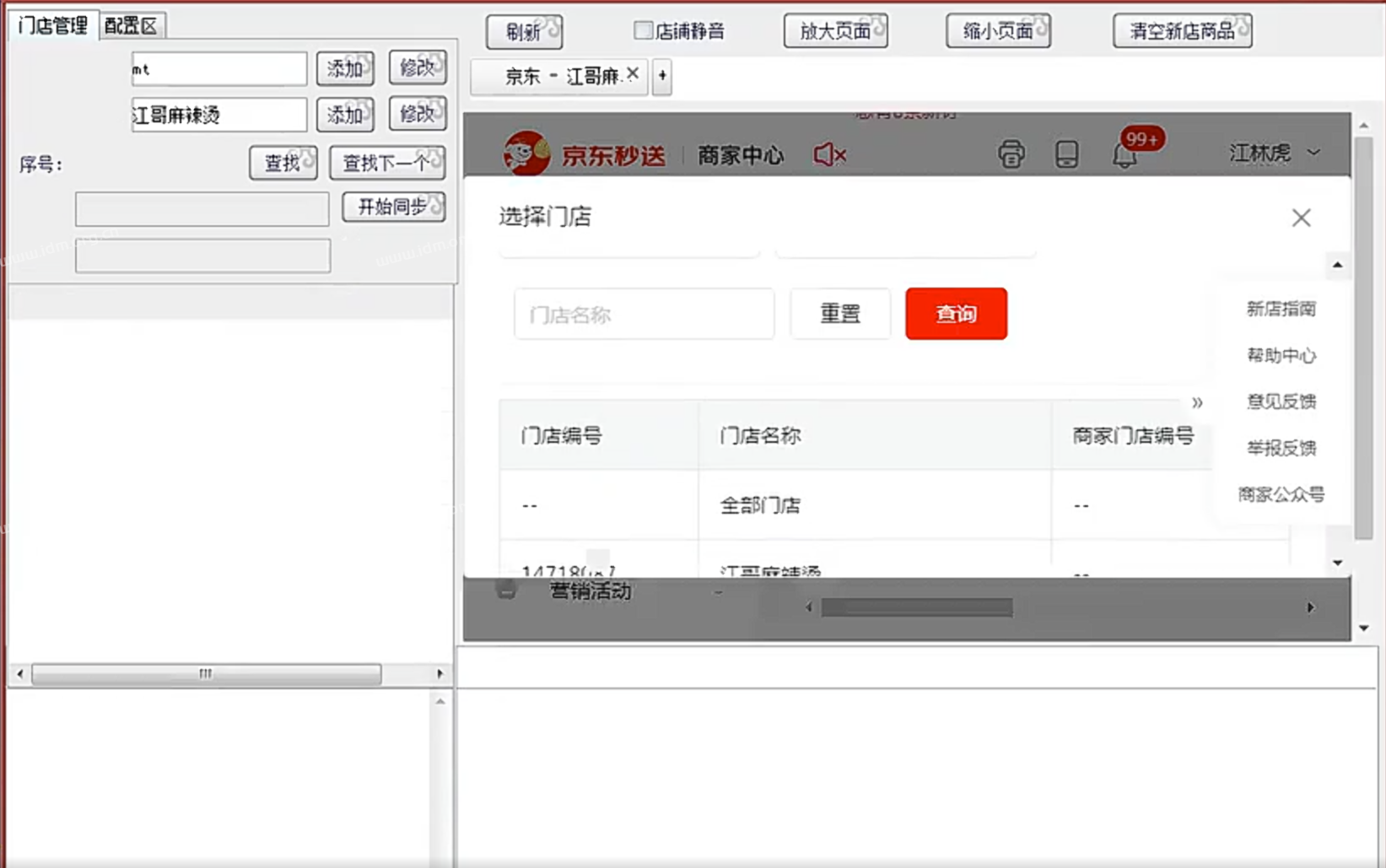Screen dimensions: 1386x868
Task: Click left panel scrollbar's left arrow
Action: point(20,674)
